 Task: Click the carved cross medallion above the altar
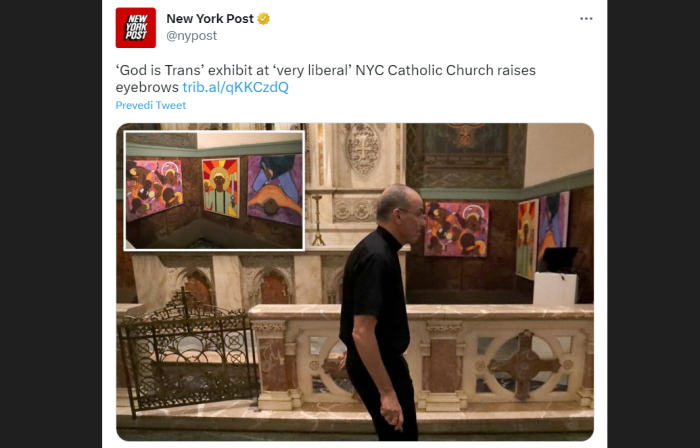(x=363, y=149)
